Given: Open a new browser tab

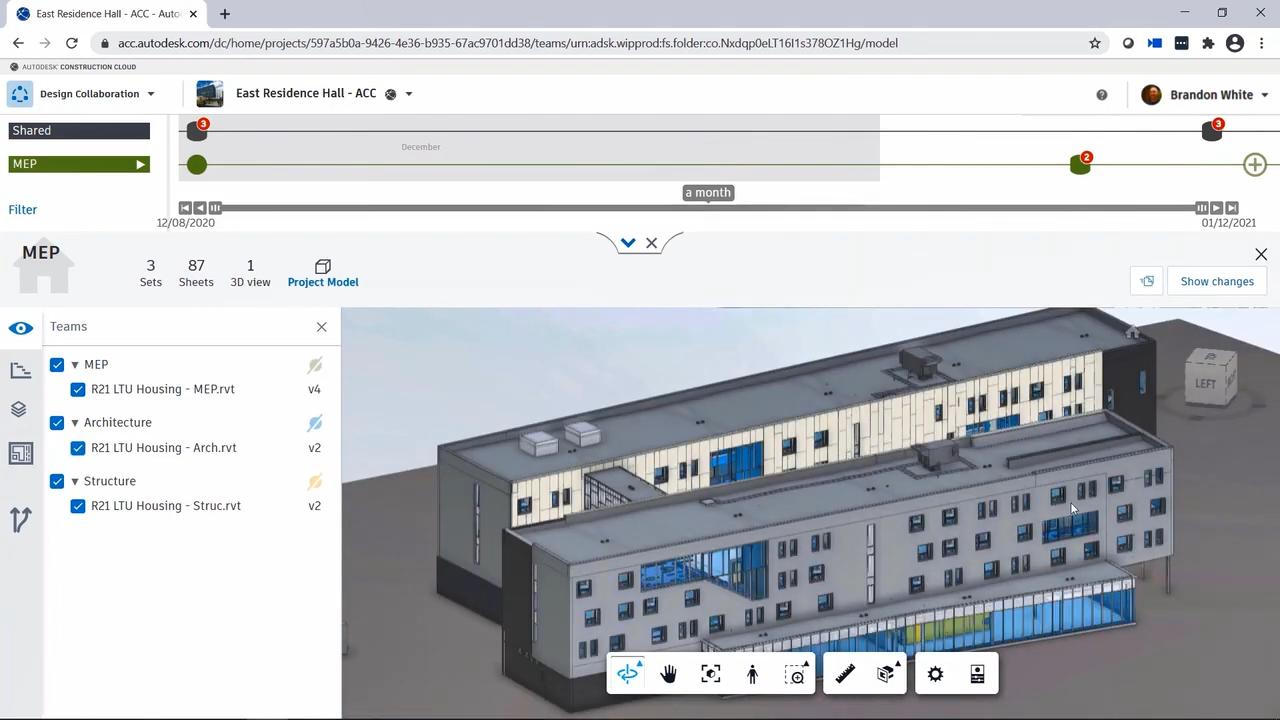Looking at the screenshot, I should coord(225,14).
